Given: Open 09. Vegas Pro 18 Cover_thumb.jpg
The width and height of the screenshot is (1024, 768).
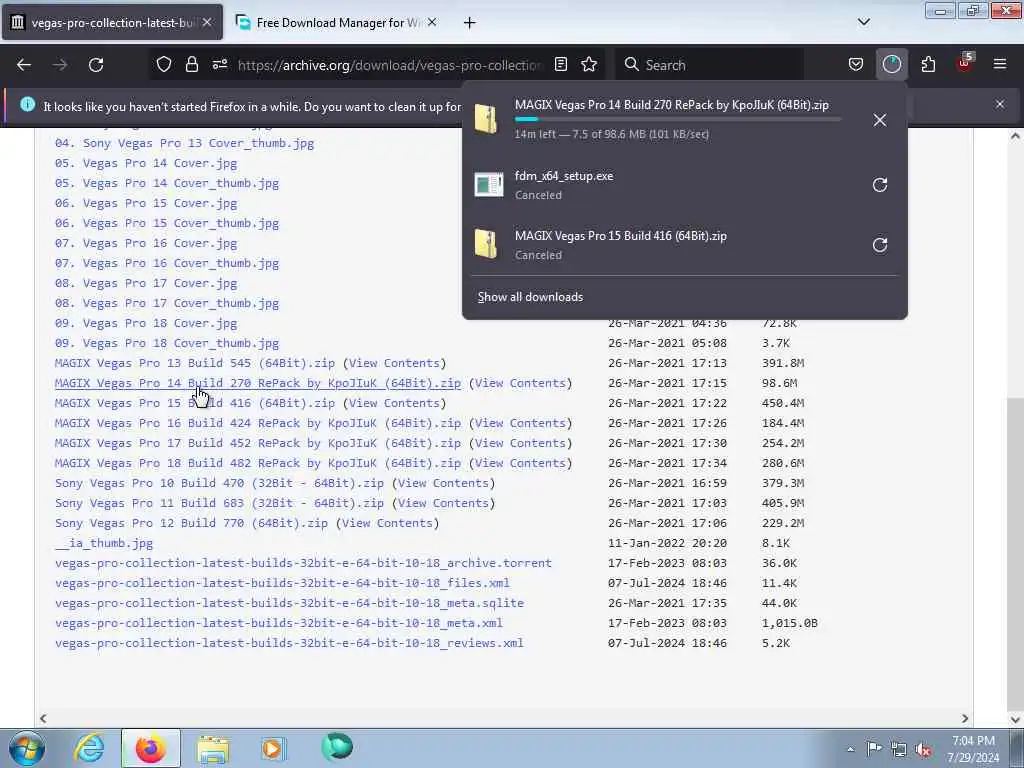Looking at the screenshot, I should 167,344.
